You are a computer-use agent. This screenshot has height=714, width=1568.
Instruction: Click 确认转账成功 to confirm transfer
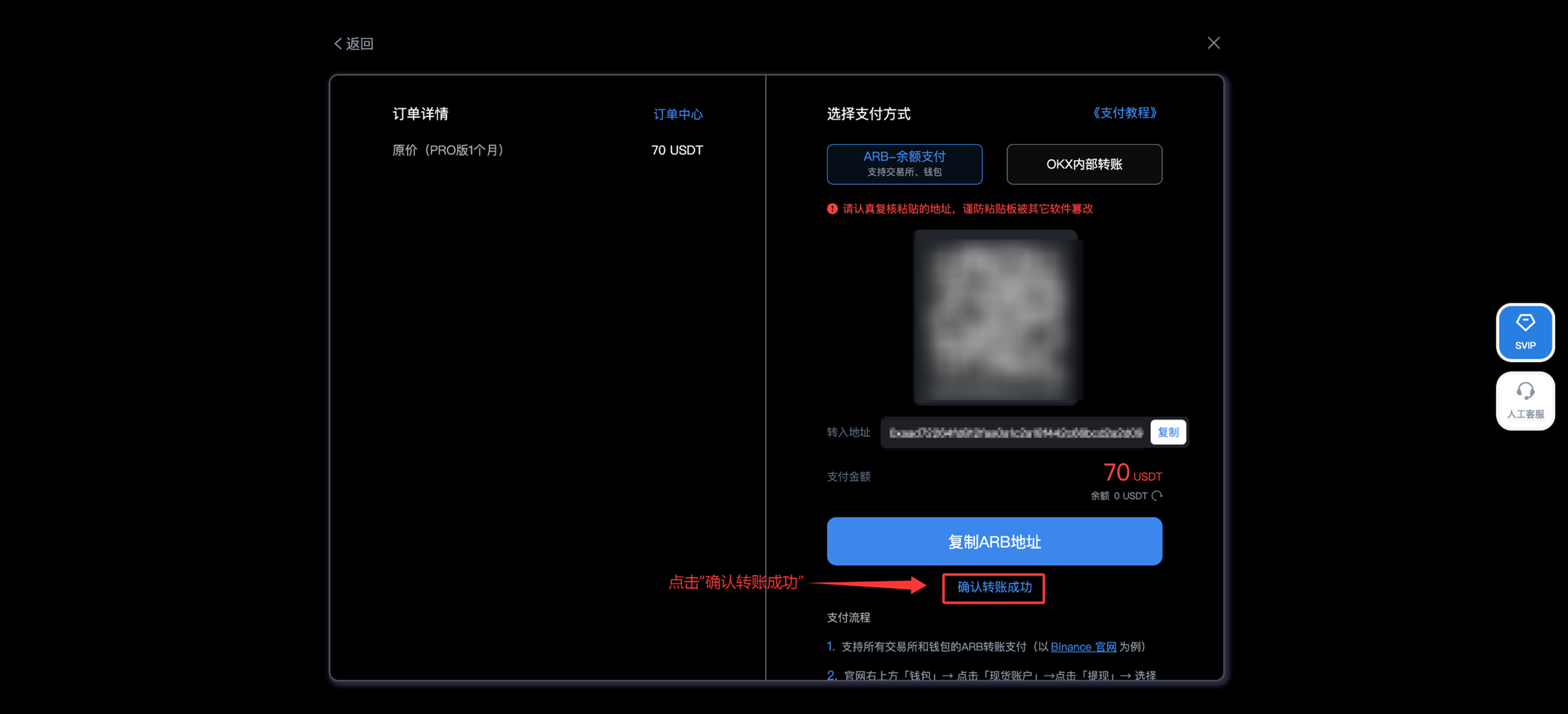[994, 587]
